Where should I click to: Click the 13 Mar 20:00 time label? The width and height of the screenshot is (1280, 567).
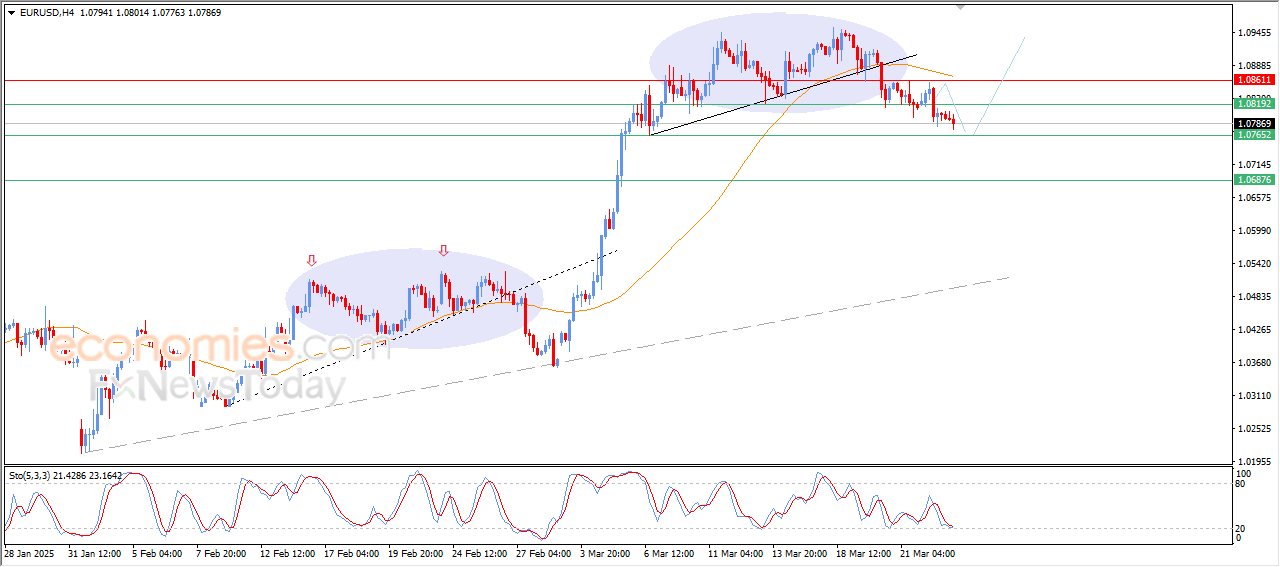click(801, 552)
